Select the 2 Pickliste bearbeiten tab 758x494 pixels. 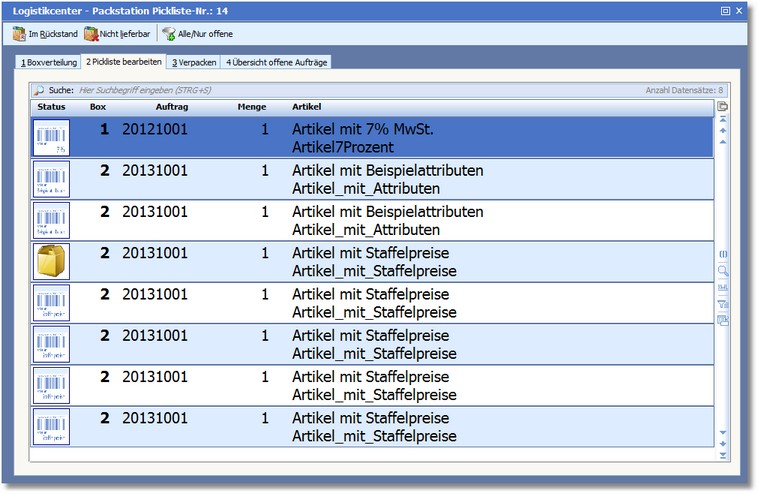click(x=122, y=62)
